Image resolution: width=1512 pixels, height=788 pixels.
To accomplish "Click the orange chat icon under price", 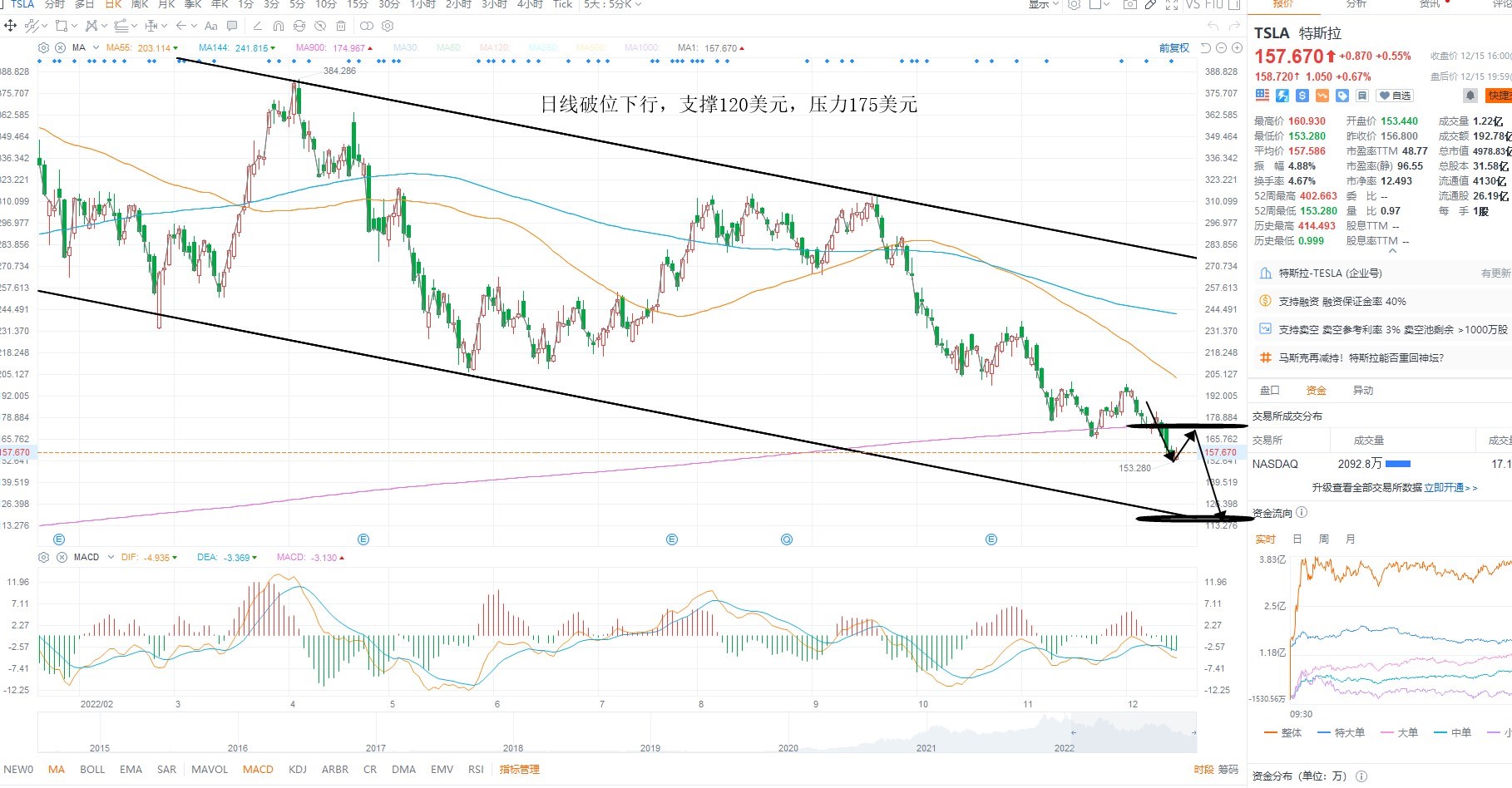I will pos(1322,96).
